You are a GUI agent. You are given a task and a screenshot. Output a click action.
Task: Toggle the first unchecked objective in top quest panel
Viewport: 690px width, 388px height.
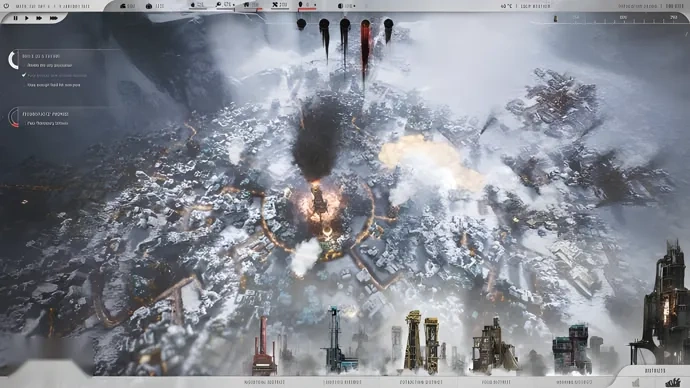coord(49,65)
